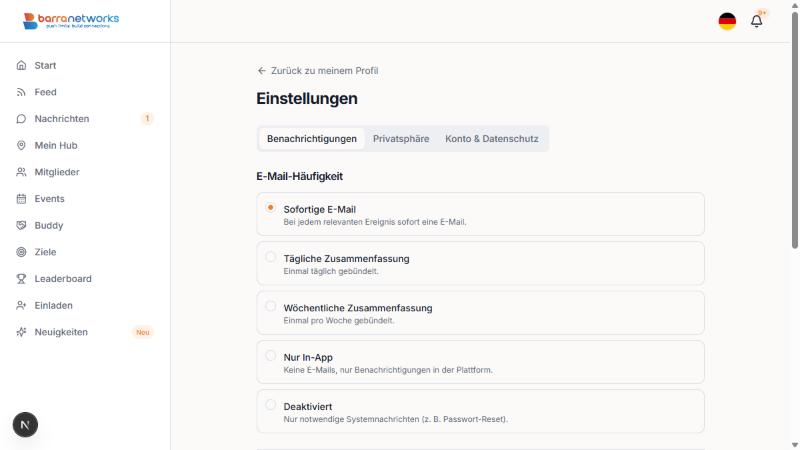Click the barranetworks logo
Image resolution: width=800 pixels, height=450 pixels.
[71, 21]
